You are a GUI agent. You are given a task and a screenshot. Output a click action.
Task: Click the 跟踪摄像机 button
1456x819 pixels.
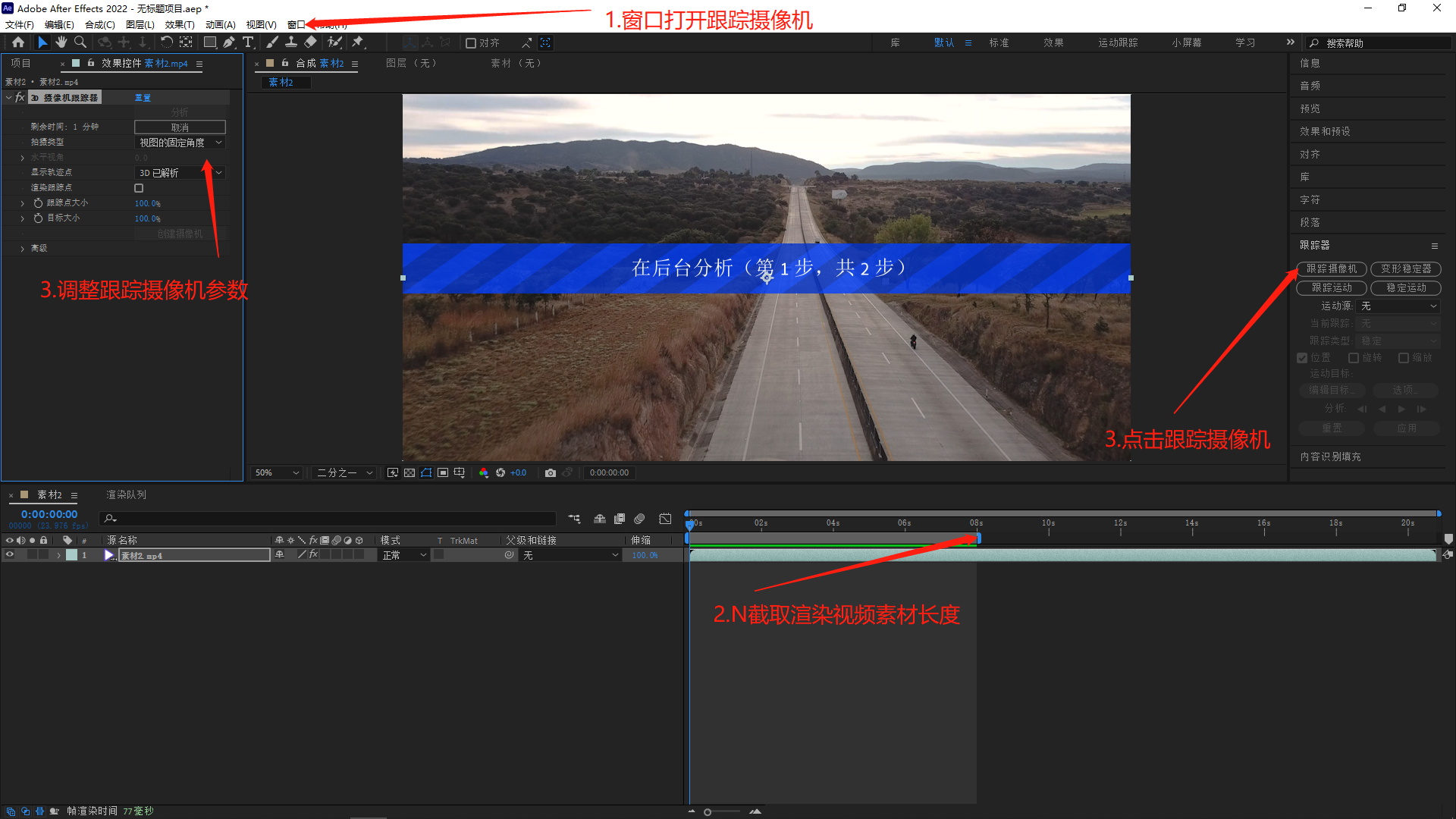[1332, 269]
